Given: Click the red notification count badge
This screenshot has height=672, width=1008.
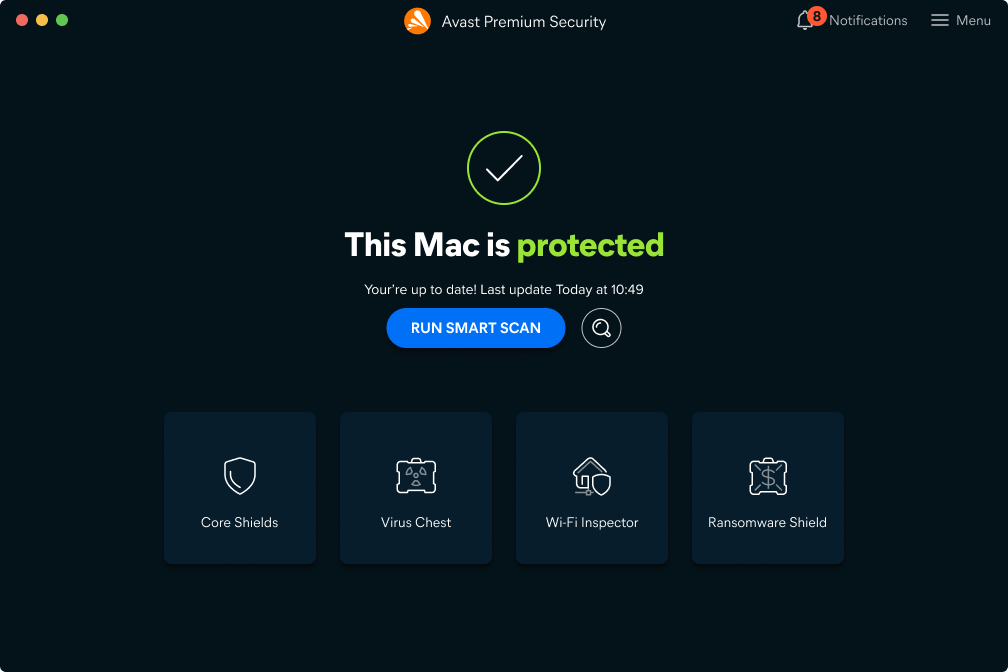Looking at the screenshot, I should pos(816,15).
